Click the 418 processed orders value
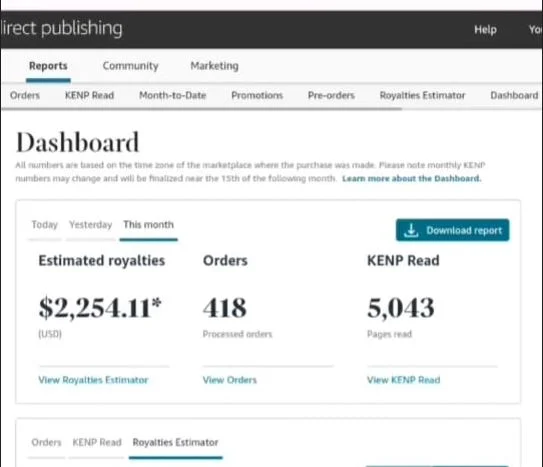 pos(224,308)
